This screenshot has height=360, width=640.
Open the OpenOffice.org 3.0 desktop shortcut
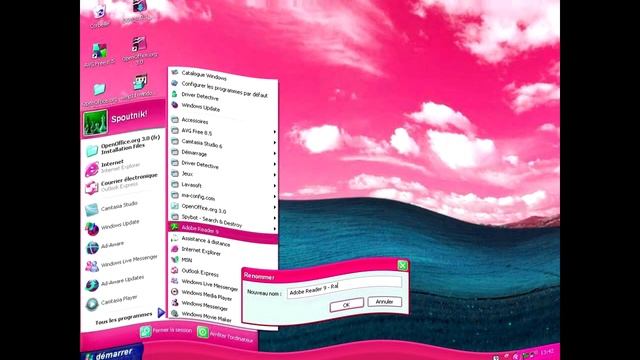(x=140, y=50)
